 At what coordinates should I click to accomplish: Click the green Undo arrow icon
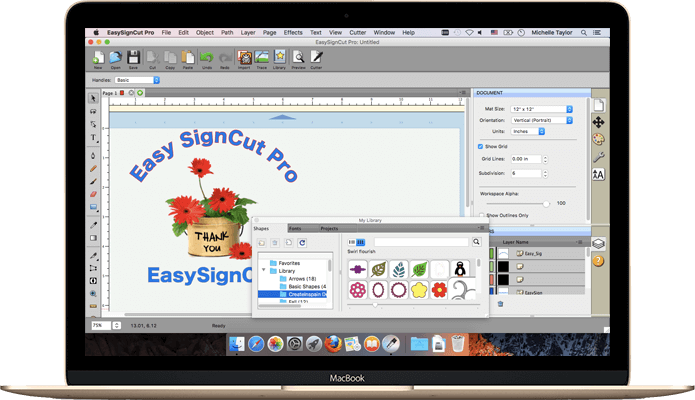[x=206, y=58]
